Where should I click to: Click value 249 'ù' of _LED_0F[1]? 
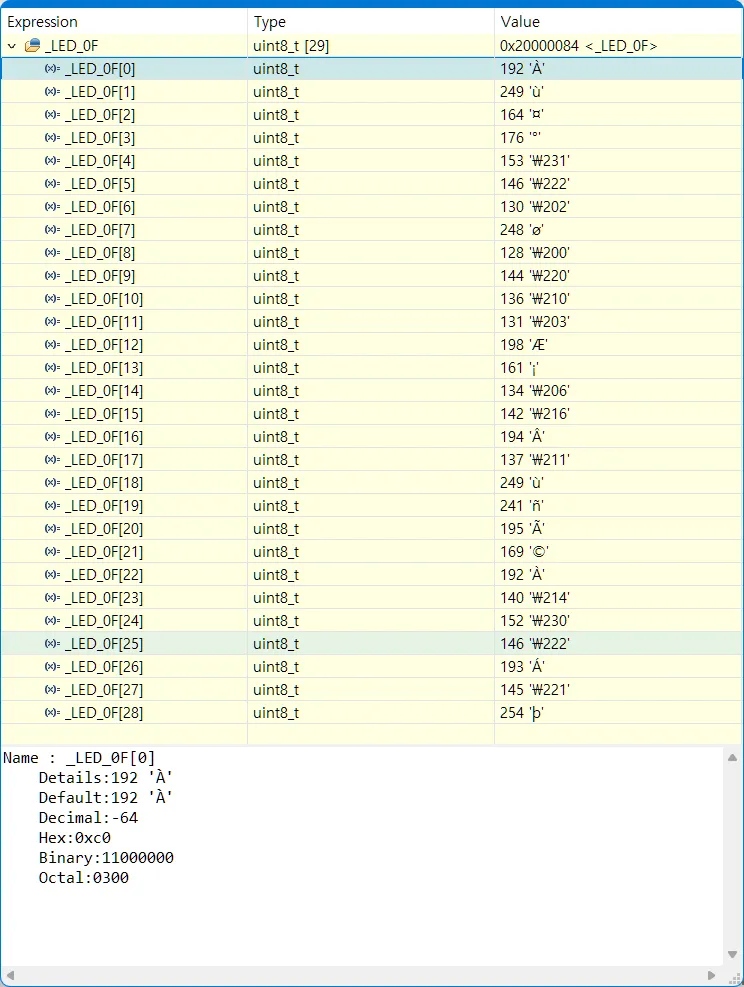point(522,92)
